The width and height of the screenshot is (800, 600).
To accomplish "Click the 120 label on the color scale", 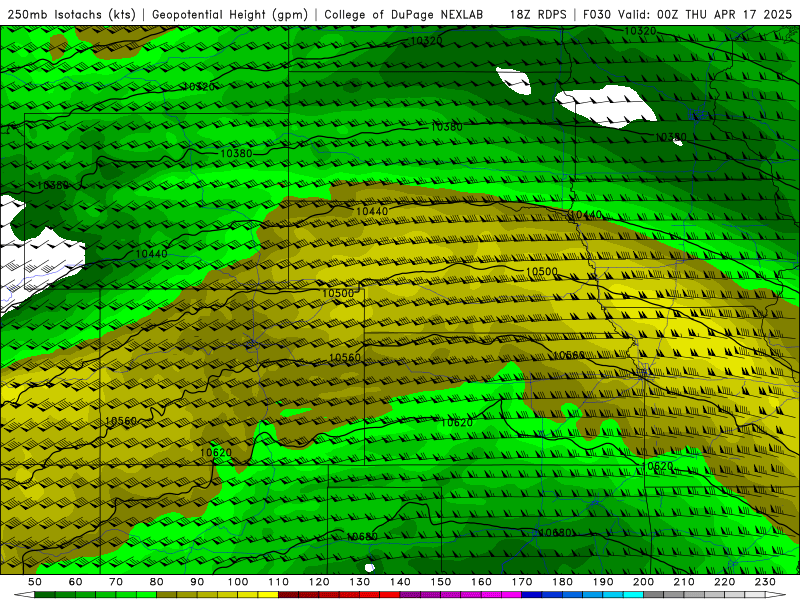I will point(319,582).
